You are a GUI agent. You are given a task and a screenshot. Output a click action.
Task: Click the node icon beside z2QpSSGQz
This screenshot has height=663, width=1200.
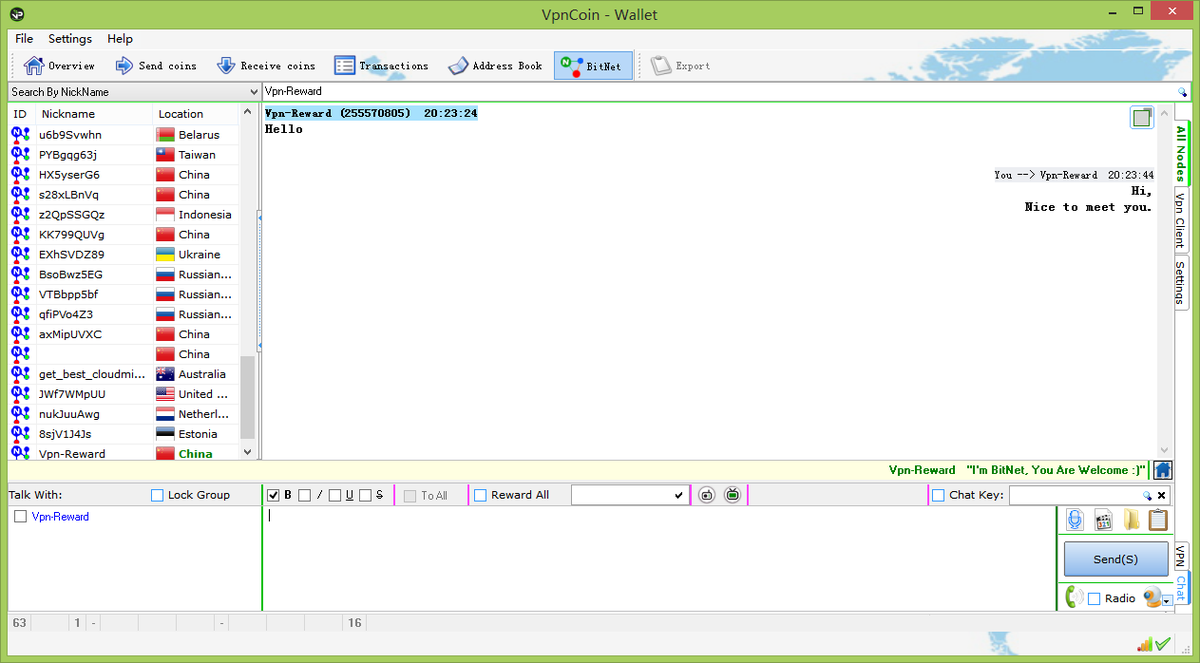(x=20, y=214)
